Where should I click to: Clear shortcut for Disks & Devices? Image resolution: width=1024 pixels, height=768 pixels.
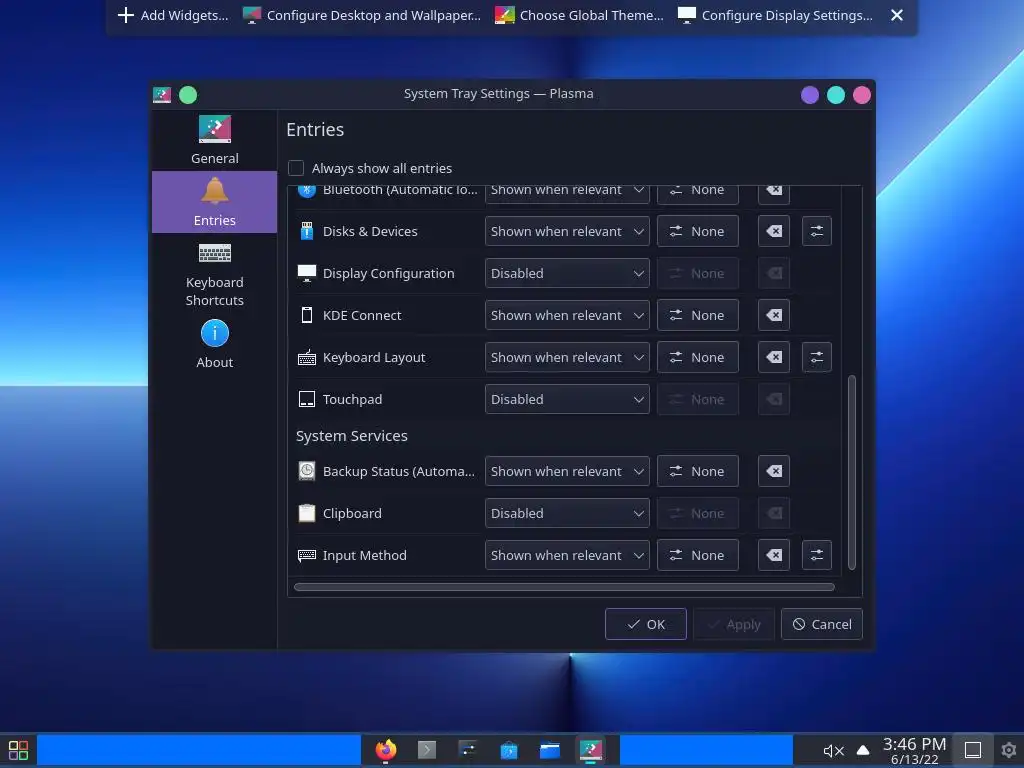pyautogui.click(x=774, y=231)
